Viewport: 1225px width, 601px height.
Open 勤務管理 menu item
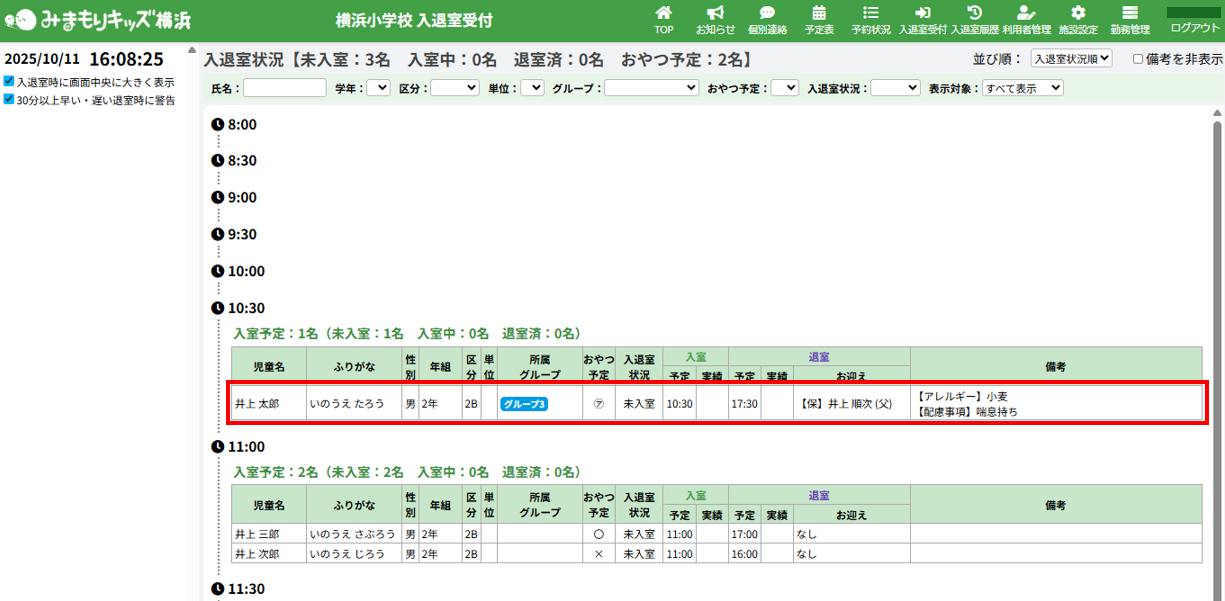(1130, 20)
